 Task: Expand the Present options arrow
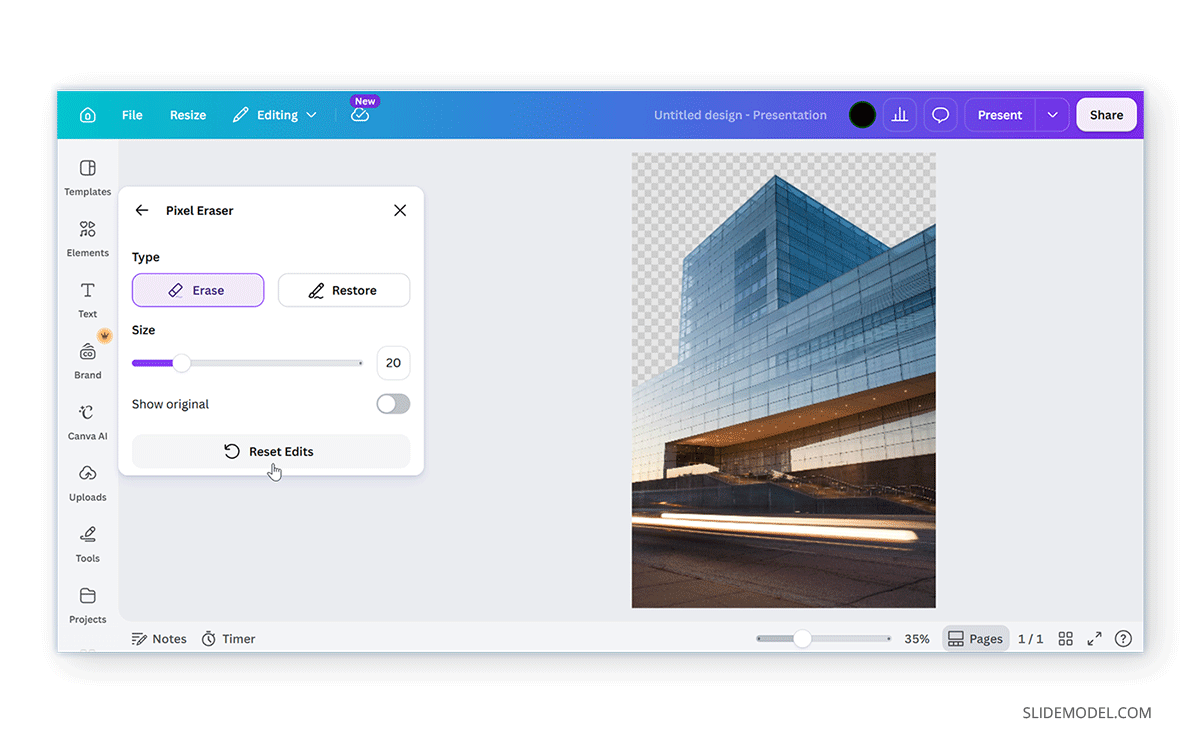1052,115
